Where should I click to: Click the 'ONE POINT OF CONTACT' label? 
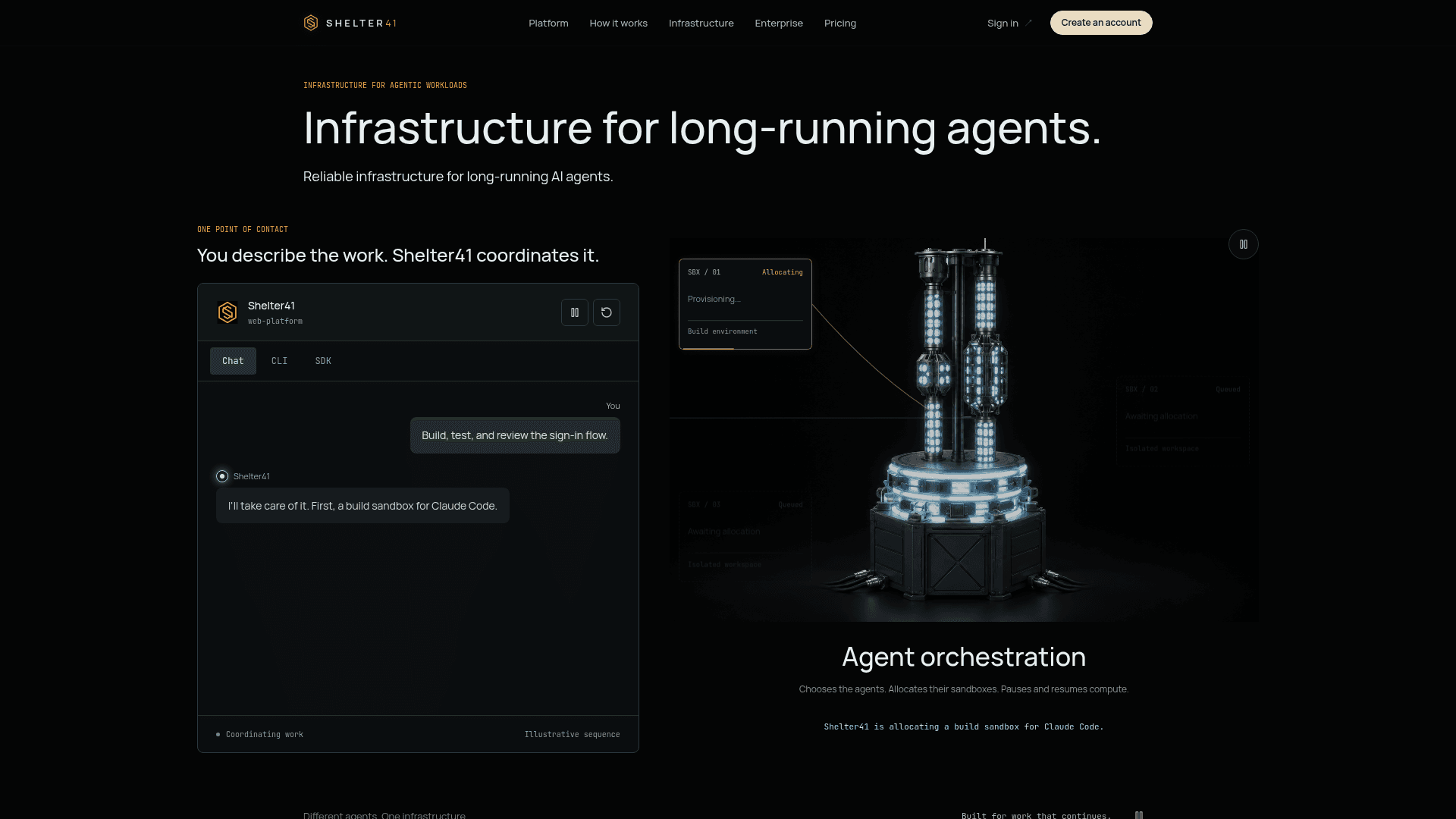243,229
